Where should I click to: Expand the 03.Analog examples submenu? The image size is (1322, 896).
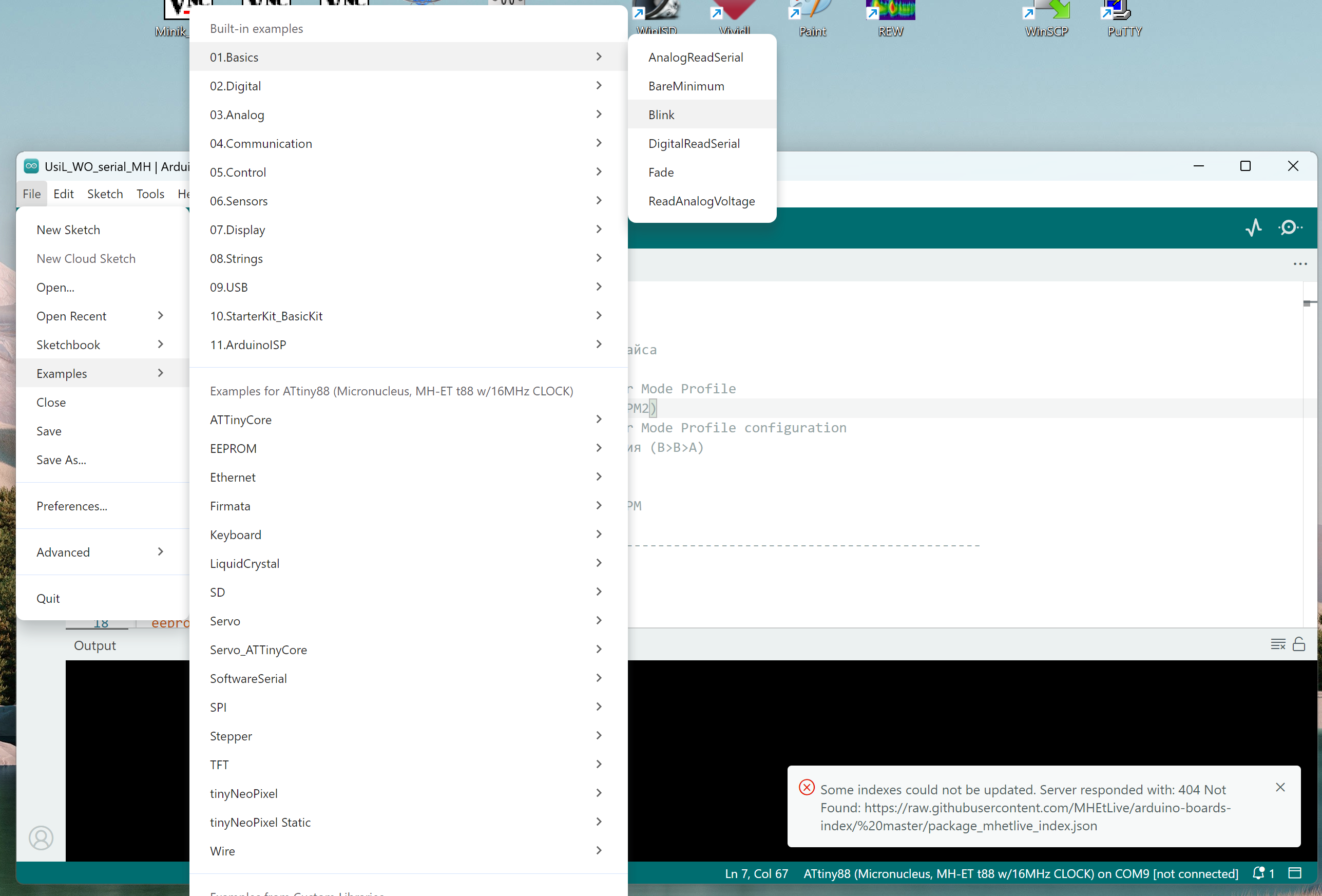[409, 115]
